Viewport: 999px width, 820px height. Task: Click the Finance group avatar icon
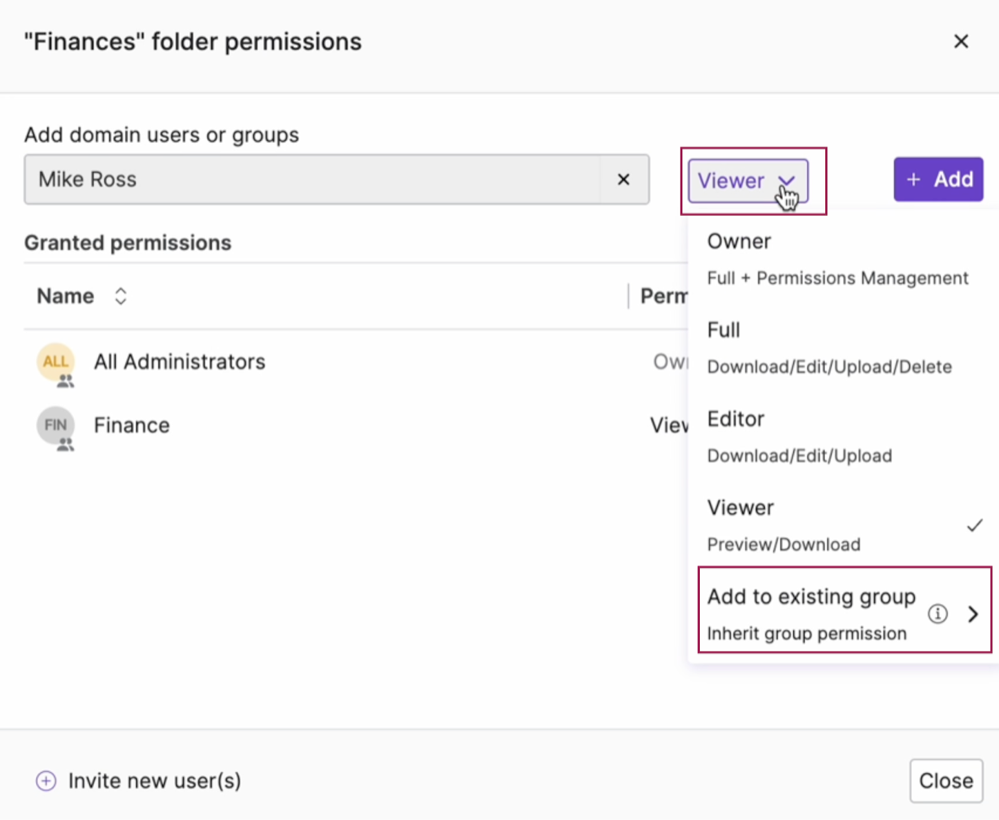coord(55,425)
